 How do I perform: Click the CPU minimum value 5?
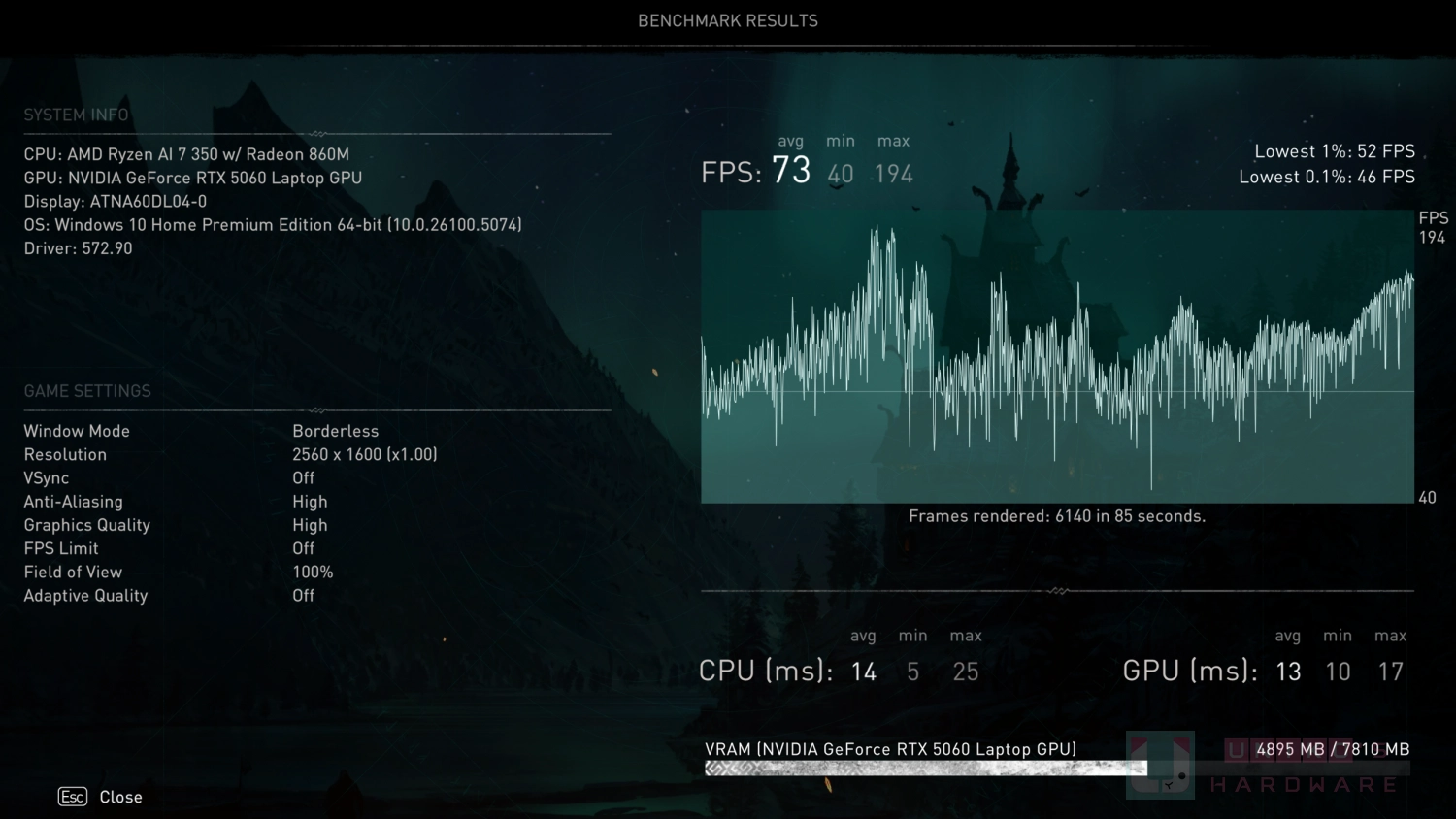click(x=912, y=672)
